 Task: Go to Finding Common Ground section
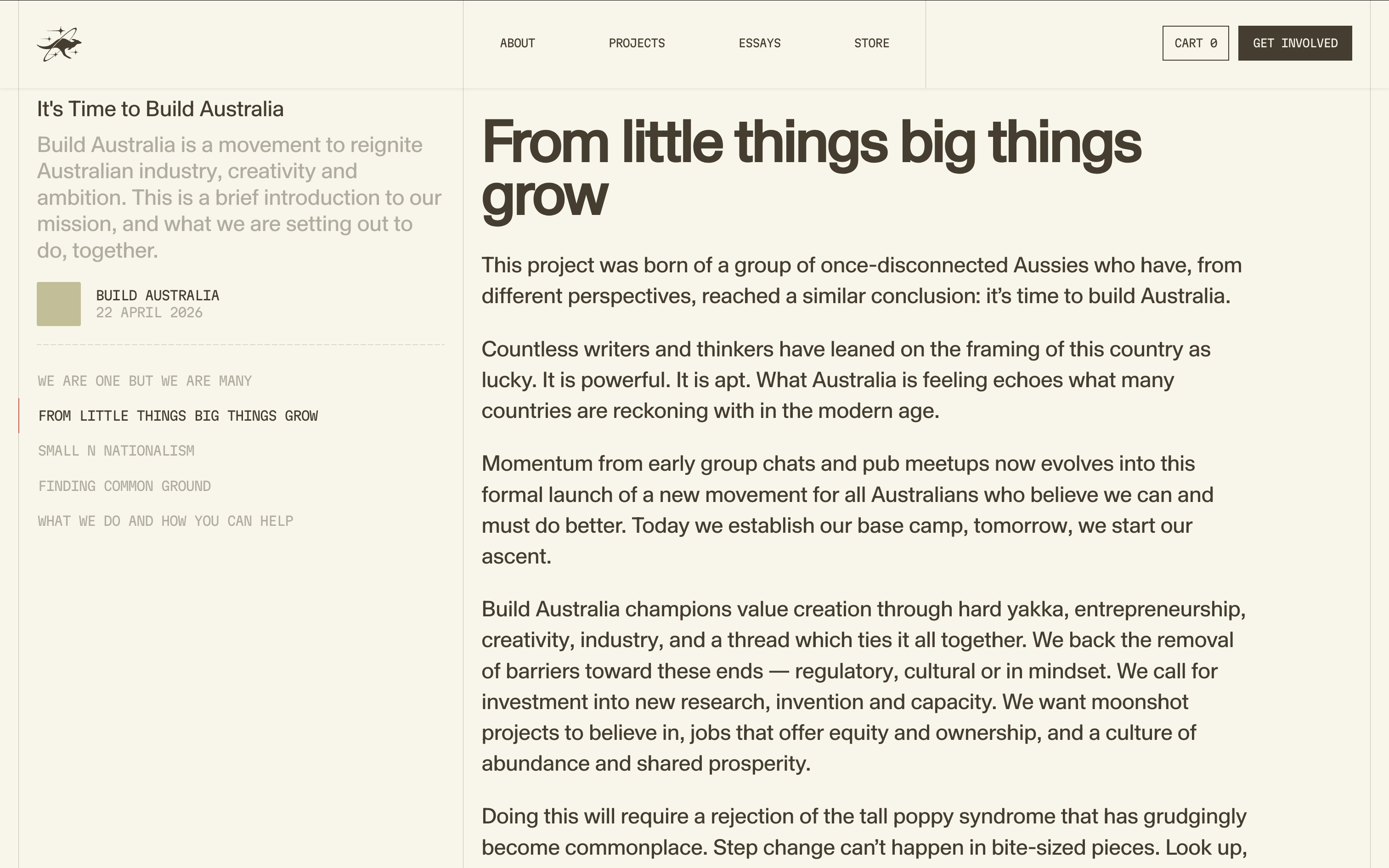point(124,486)
